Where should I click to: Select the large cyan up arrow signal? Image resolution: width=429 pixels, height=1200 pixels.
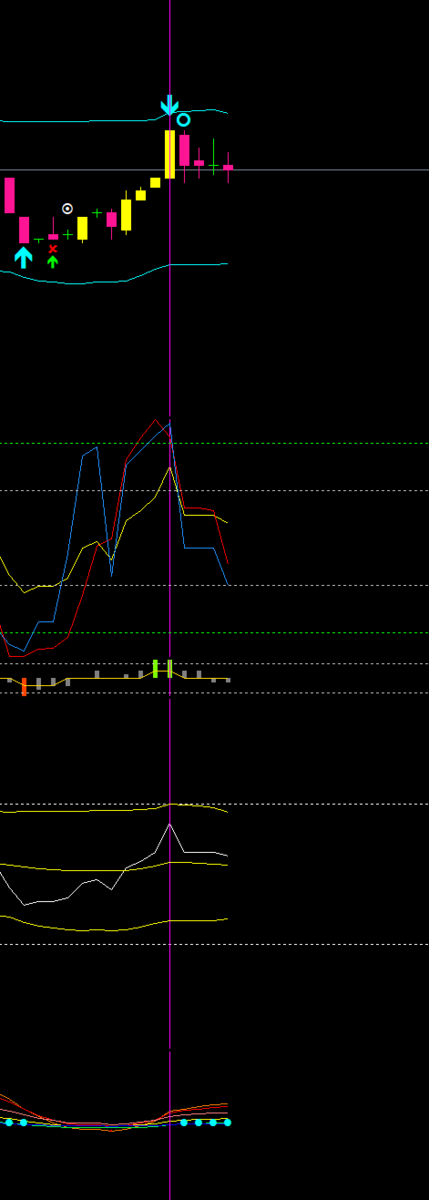point(24,257)
